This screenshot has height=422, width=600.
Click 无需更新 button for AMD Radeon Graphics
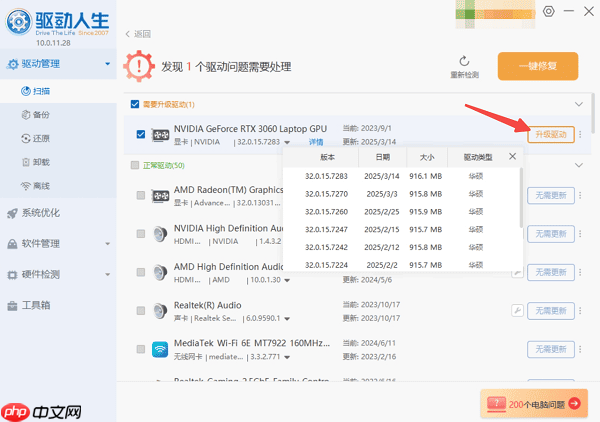click(551, 196)
